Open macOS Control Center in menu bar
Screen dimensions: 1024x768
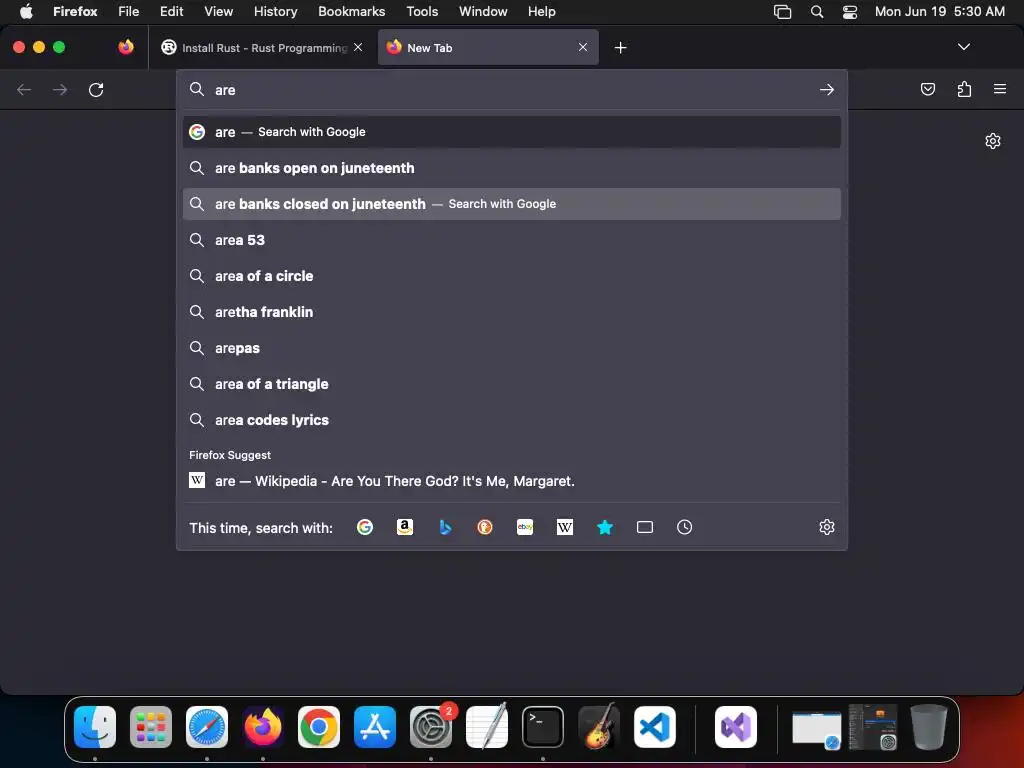(850, 12)
